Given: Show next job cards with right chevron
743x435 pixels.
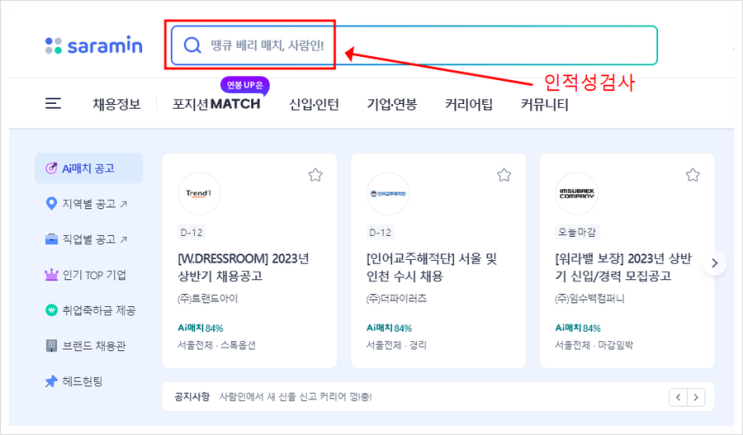Looking at the screenshot, I should [715, 263].
